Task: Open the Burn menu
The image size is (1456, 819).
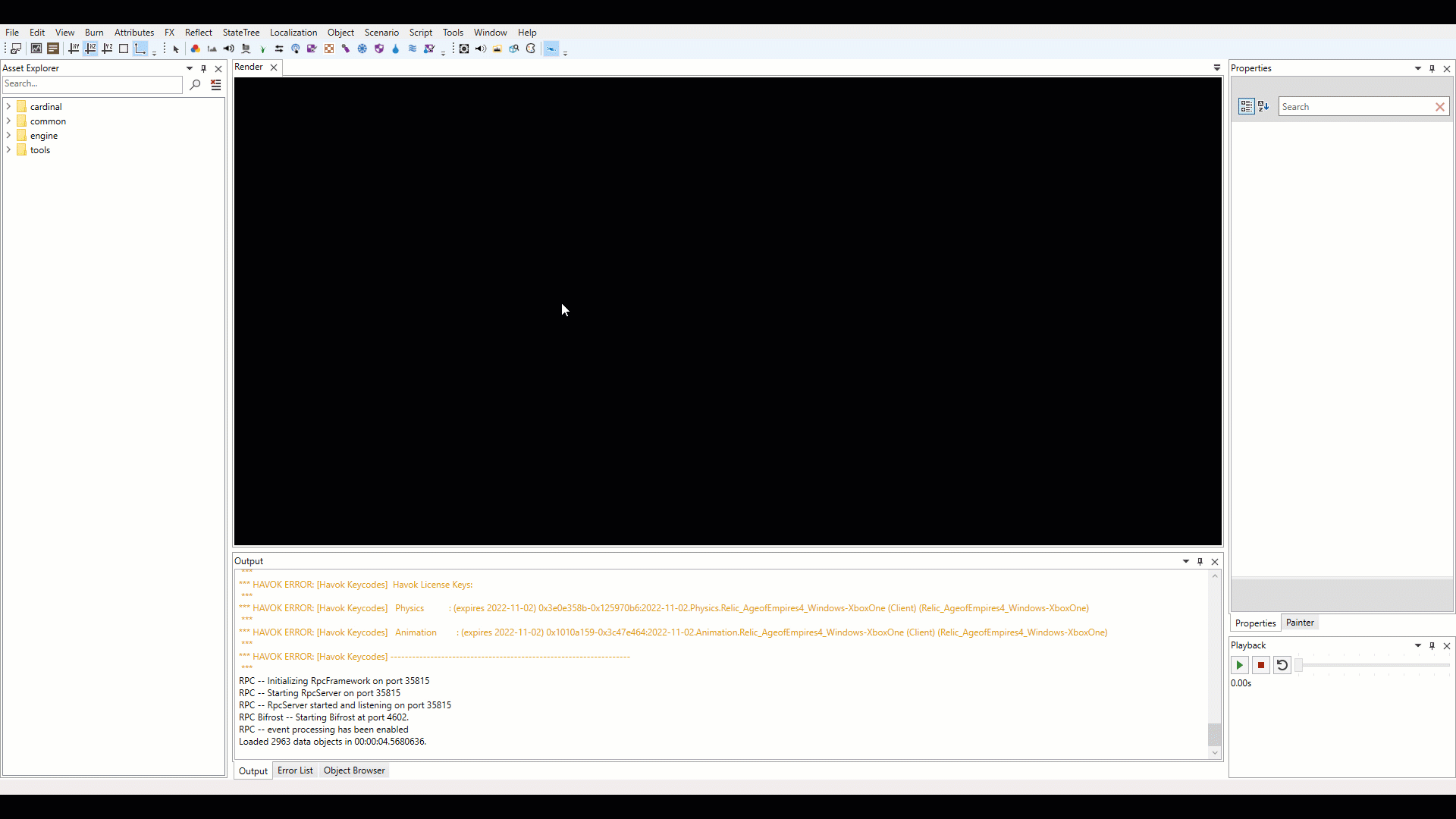Action: 94,33
